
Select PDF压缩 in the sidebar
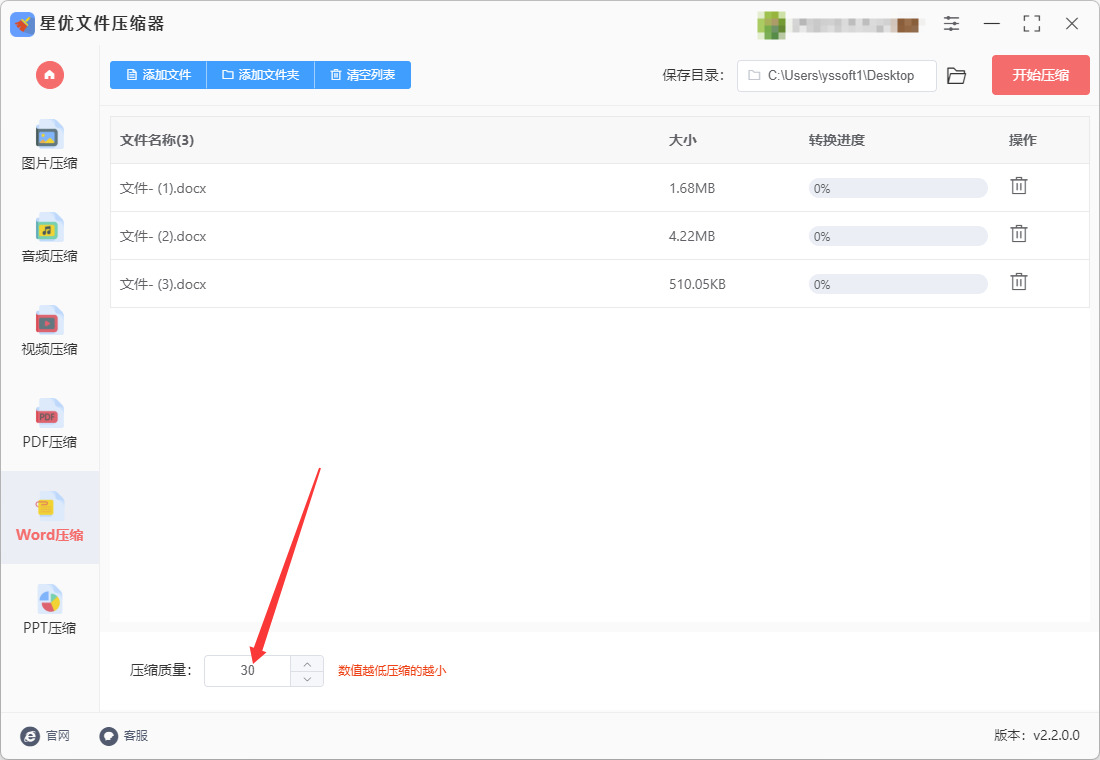[49, 425]
